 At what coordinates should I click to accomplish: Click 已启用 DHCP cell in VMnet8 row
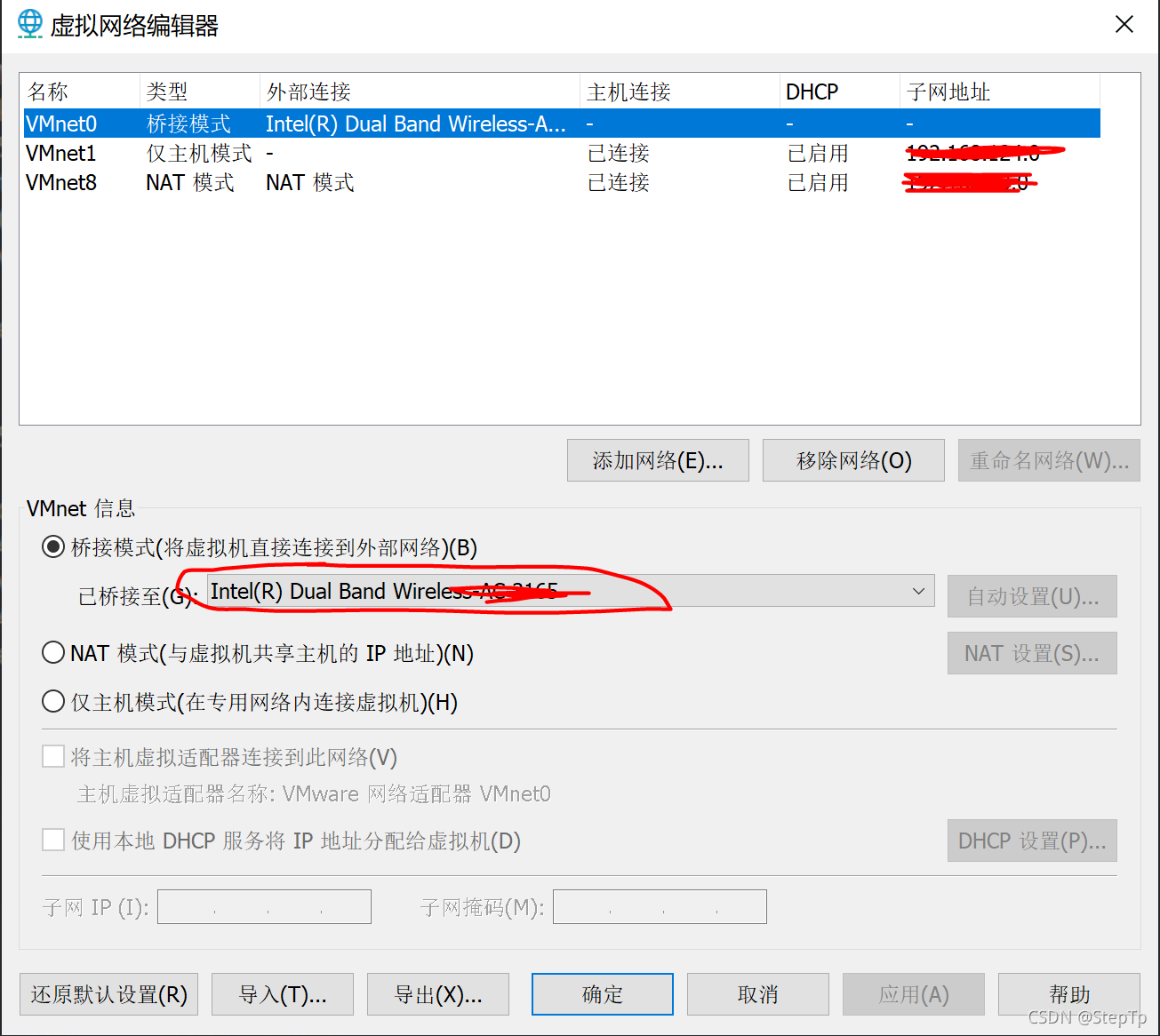pos(818,182)
